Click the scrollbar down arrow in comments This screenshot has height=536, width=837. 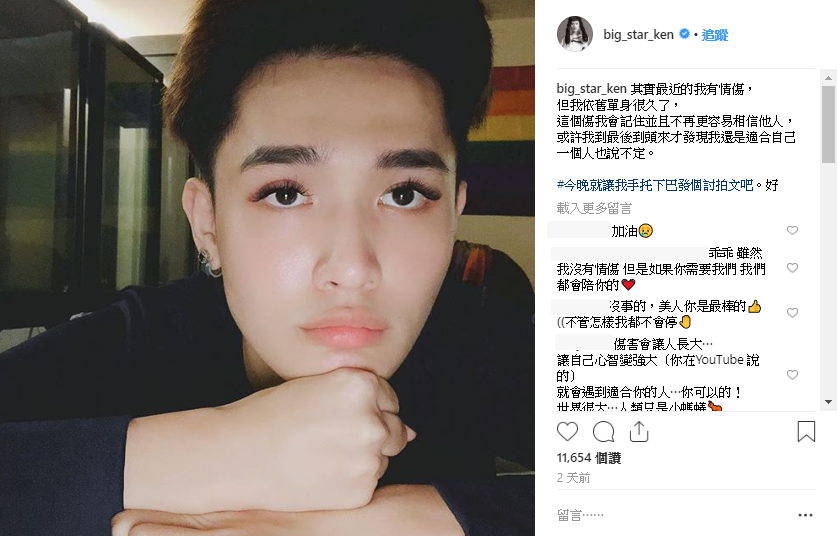tap(828, 402)
